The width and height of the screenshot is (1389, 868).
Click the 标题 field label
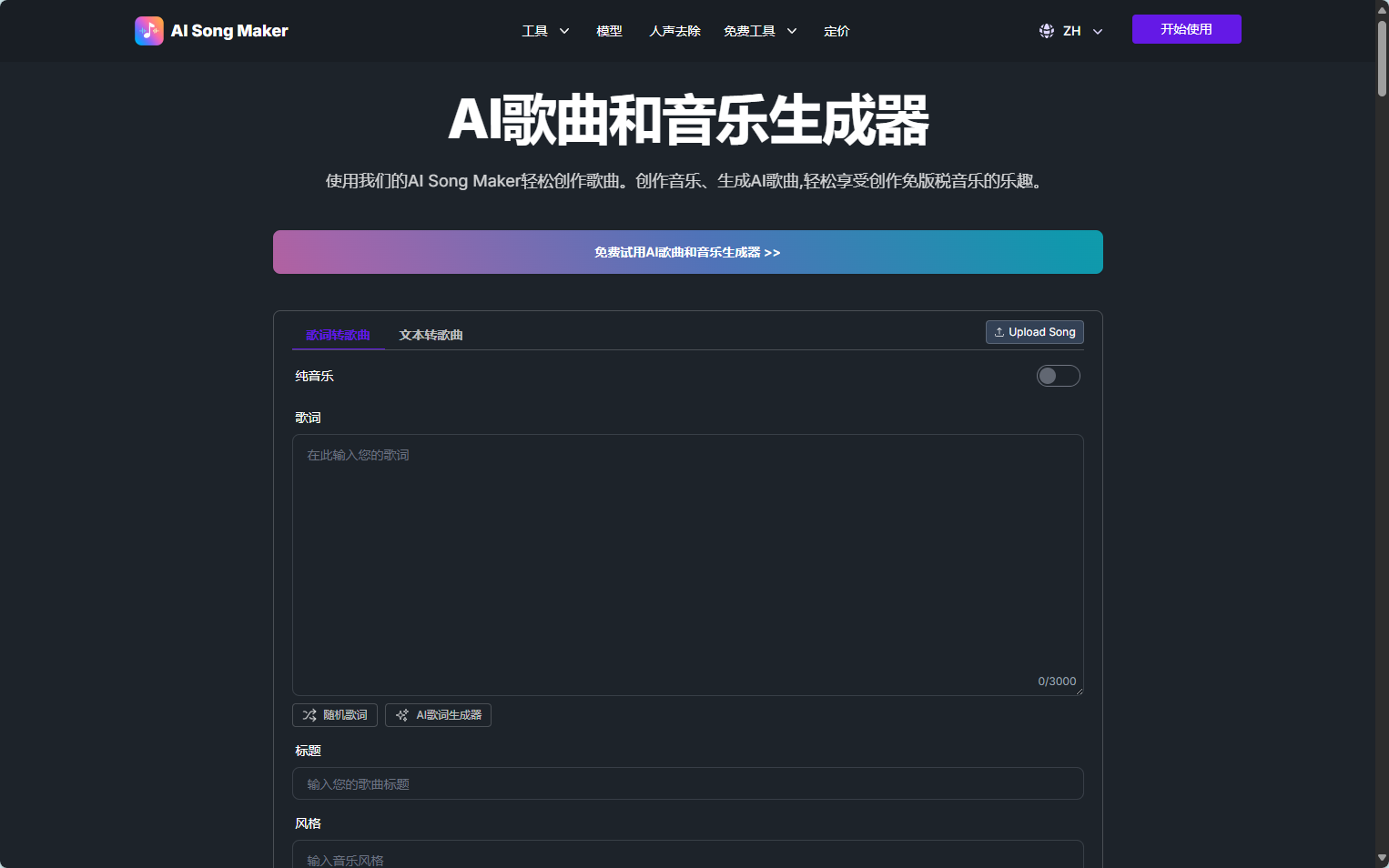(308, 751)
